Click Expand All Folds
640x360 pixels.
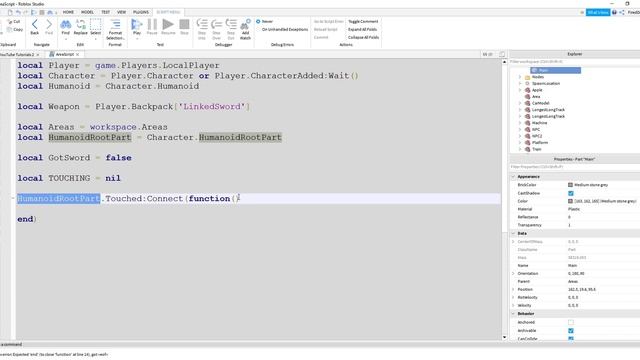[x=362, y=29]
